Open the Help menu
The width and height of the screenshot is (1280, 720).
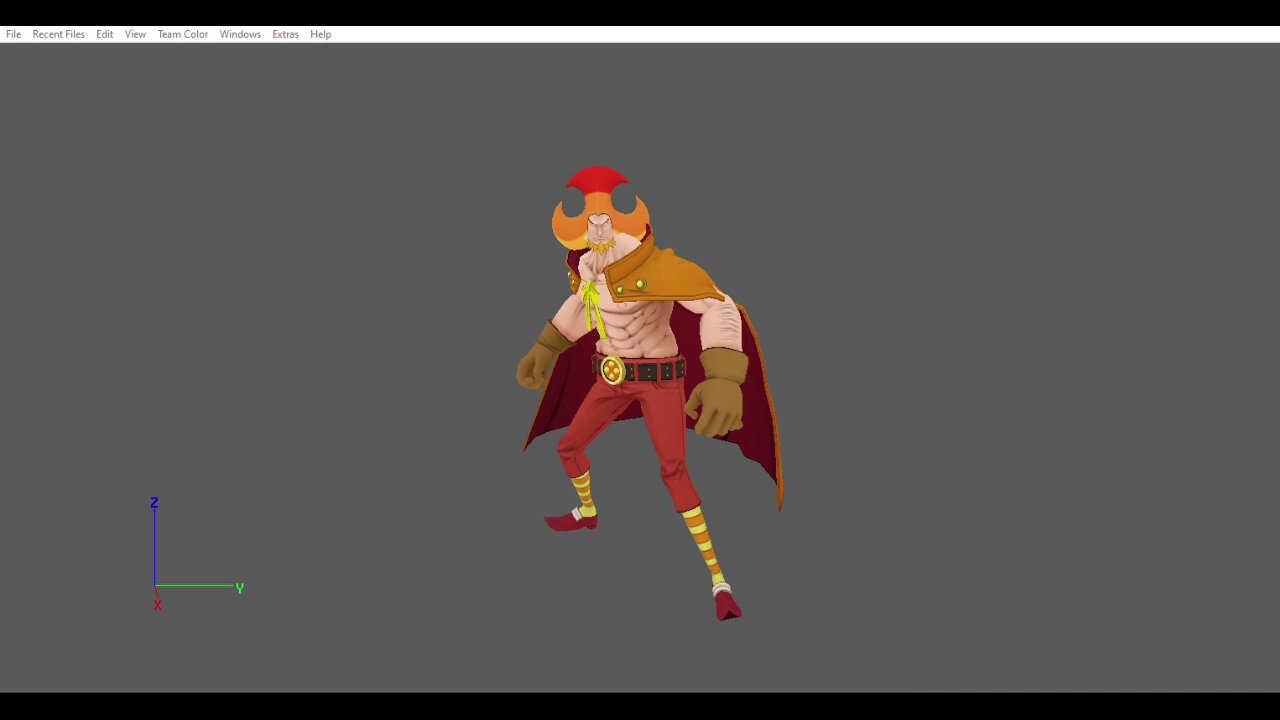click(320, 34)
